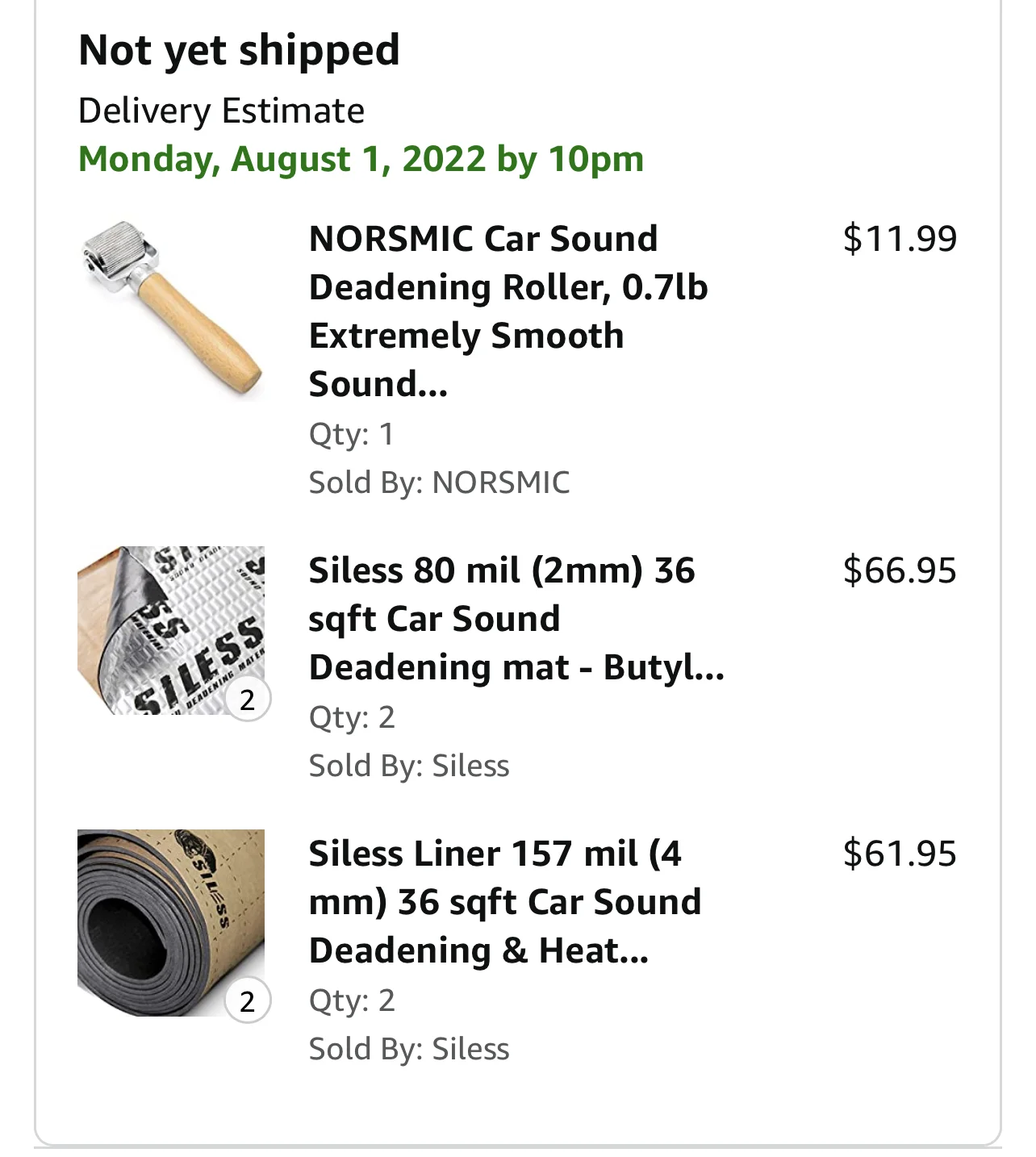Screen dimensions: 1036x1157
Task: Click the Monday, August 1 delivery date
Action: coord(361,159)
